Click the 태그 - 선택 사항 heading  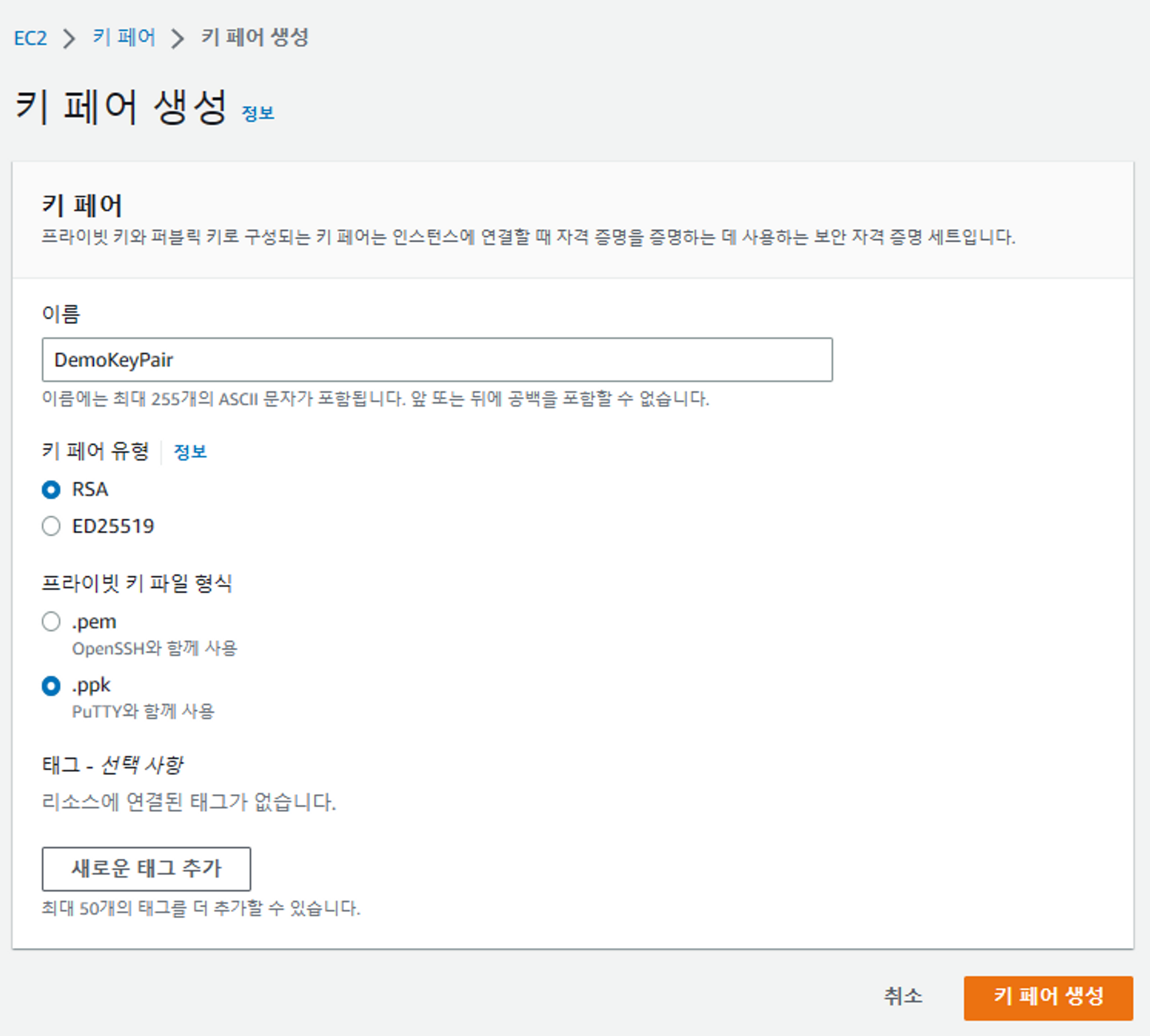pyautogui.click(x=113, y=765)
